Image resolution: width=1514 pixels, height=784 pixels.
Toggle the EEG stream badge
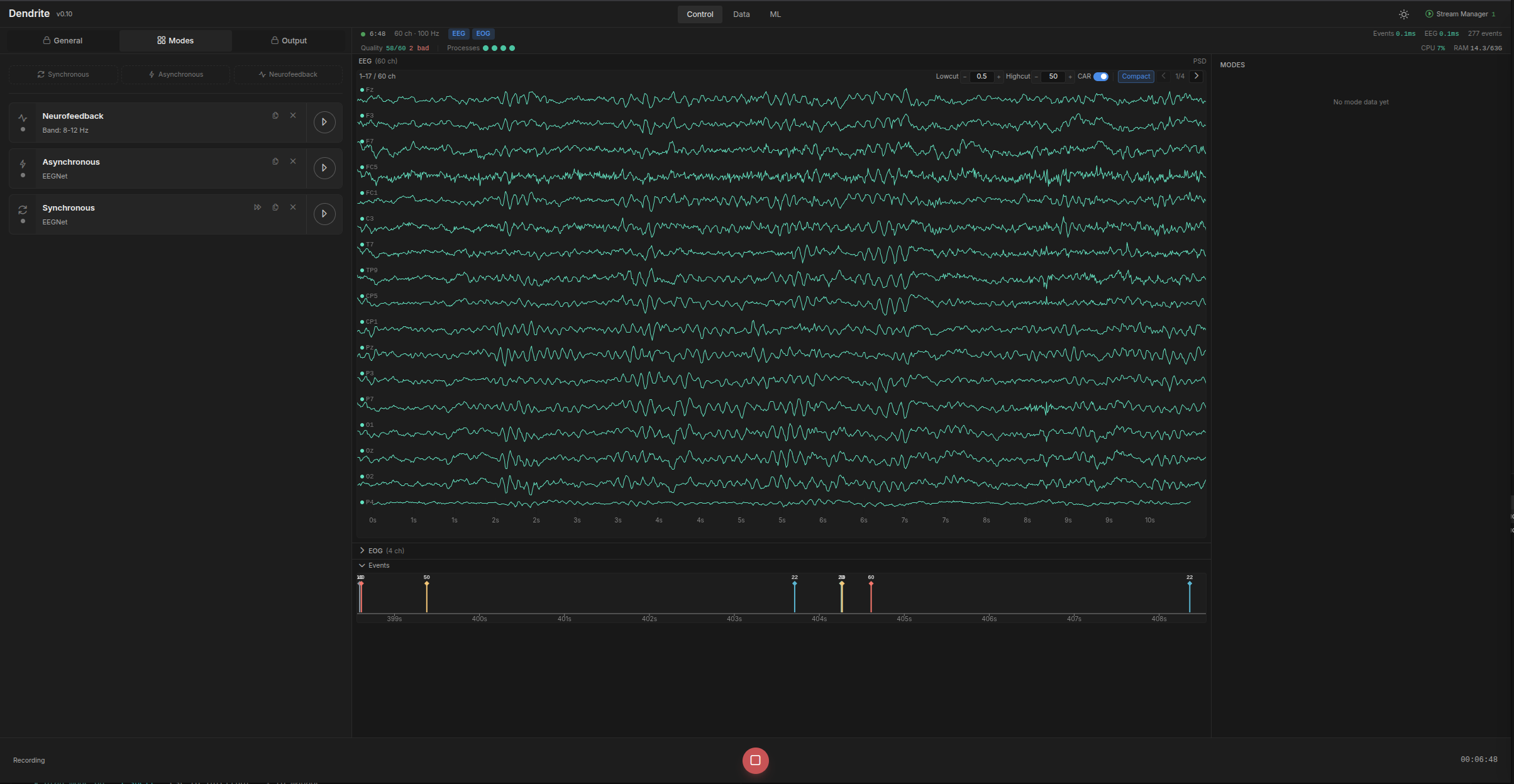[459, 34]
